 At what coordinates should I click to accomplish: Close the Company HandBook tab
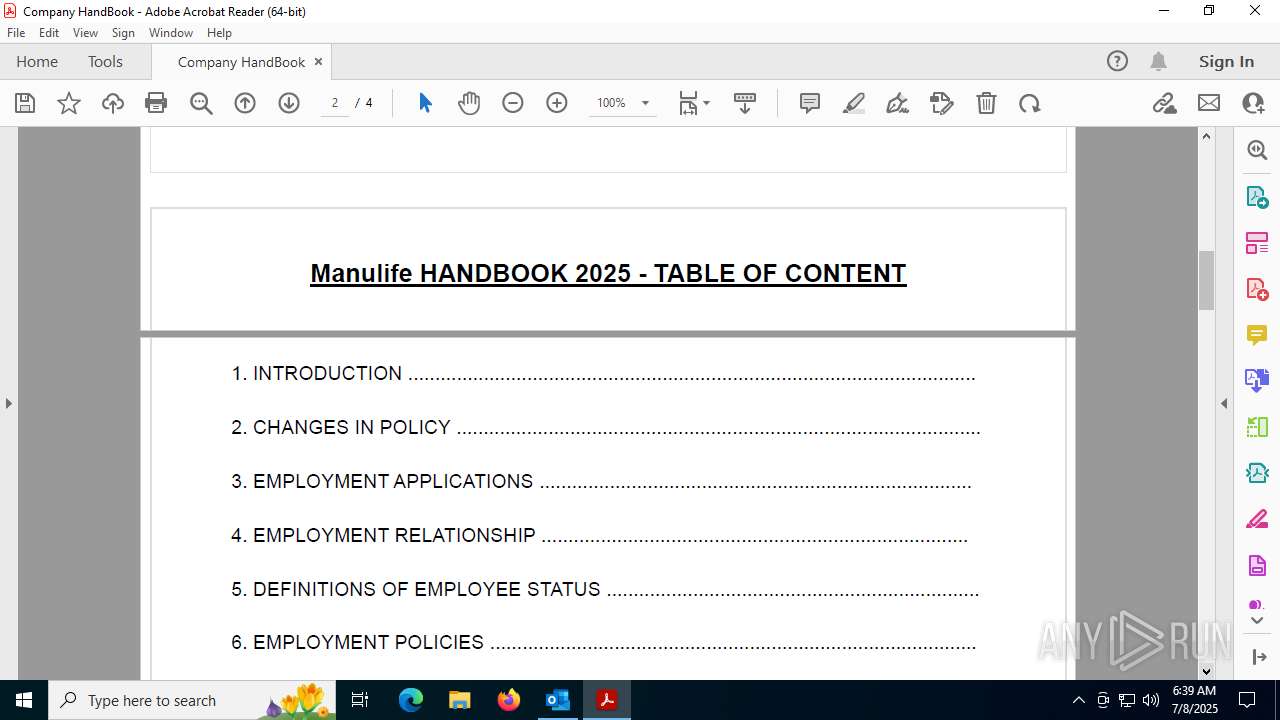pos(318,61)
